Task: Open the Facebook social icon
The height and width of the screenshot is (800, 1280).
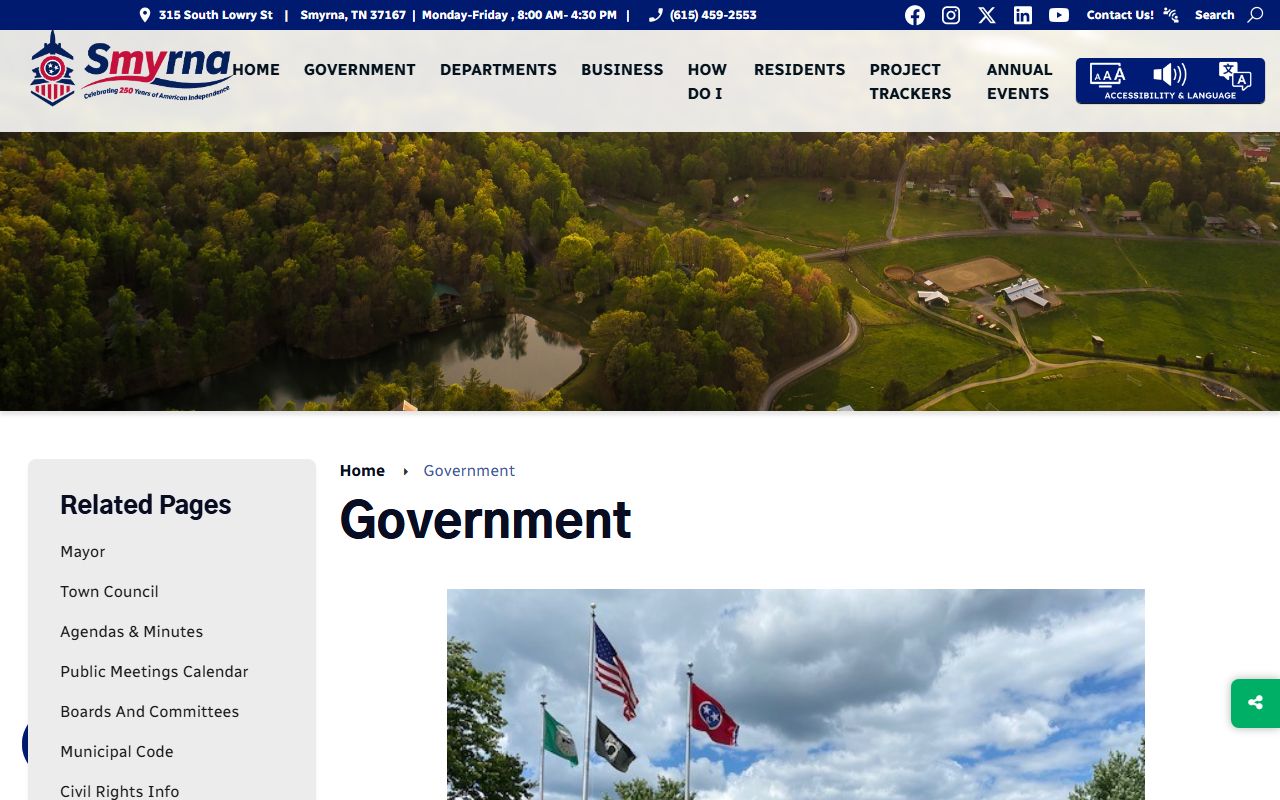Action: (x=914, y=15)
